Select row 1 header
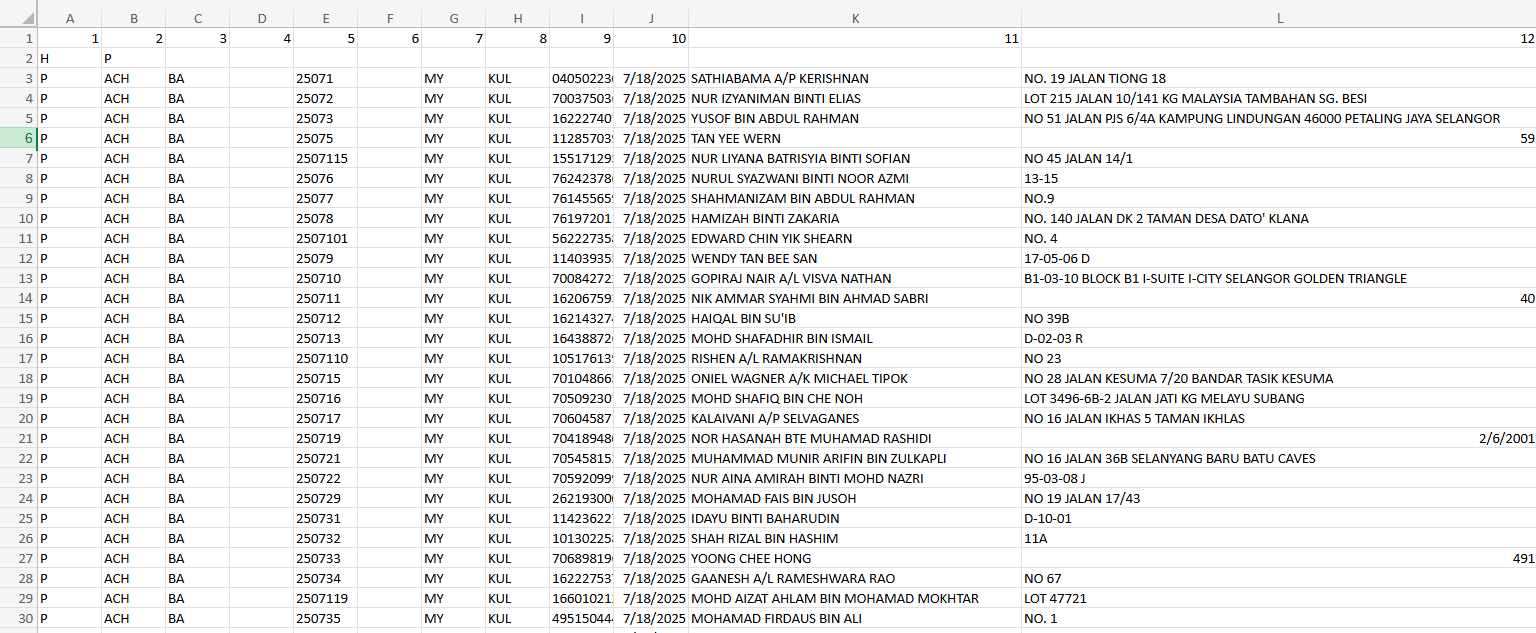Viewport: 1536px width, 633px height. pyautogui.click(x=19, y=38)
